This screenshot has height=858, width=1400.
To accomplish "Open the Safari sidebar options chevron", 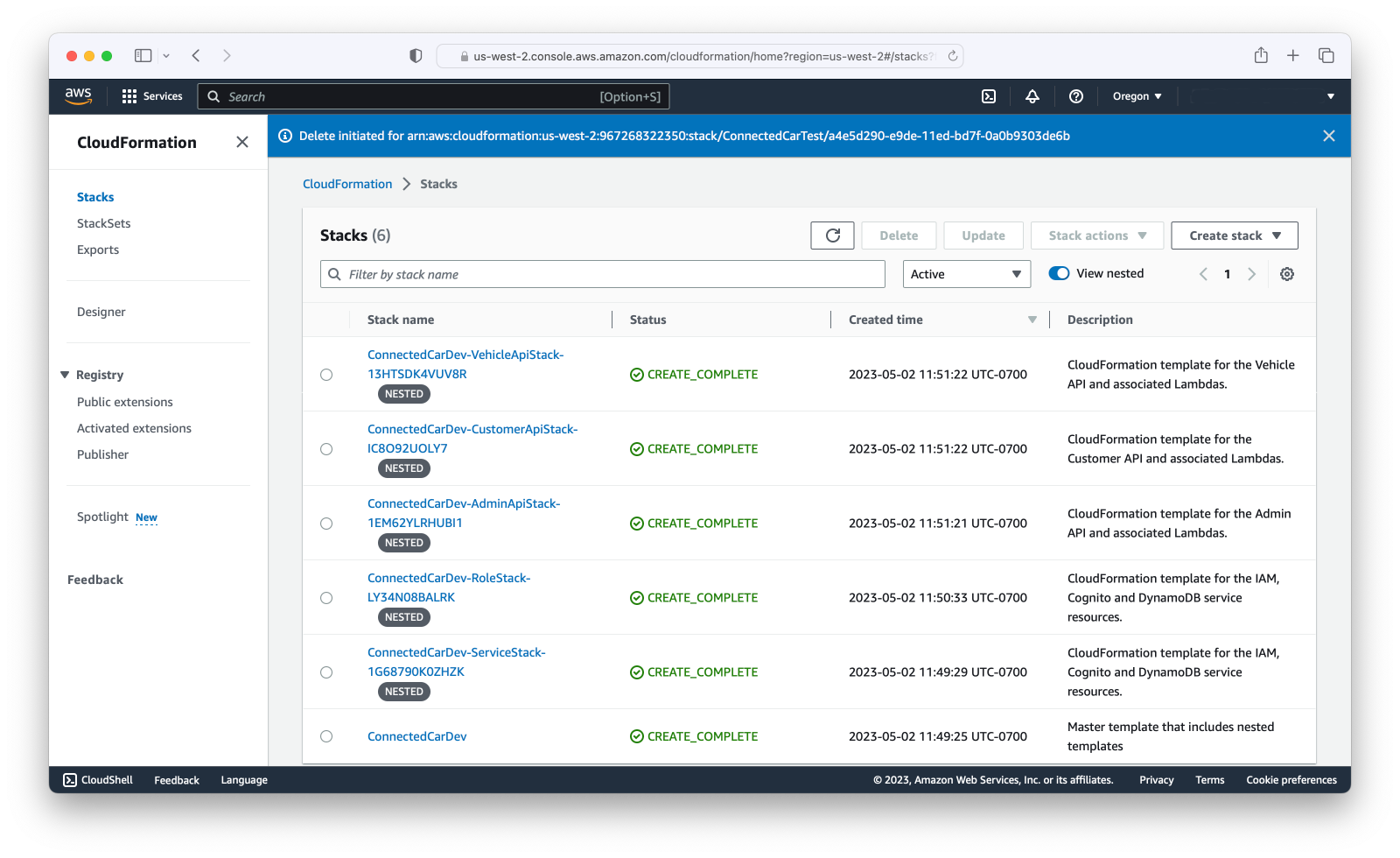I will [x=166, y=55].
